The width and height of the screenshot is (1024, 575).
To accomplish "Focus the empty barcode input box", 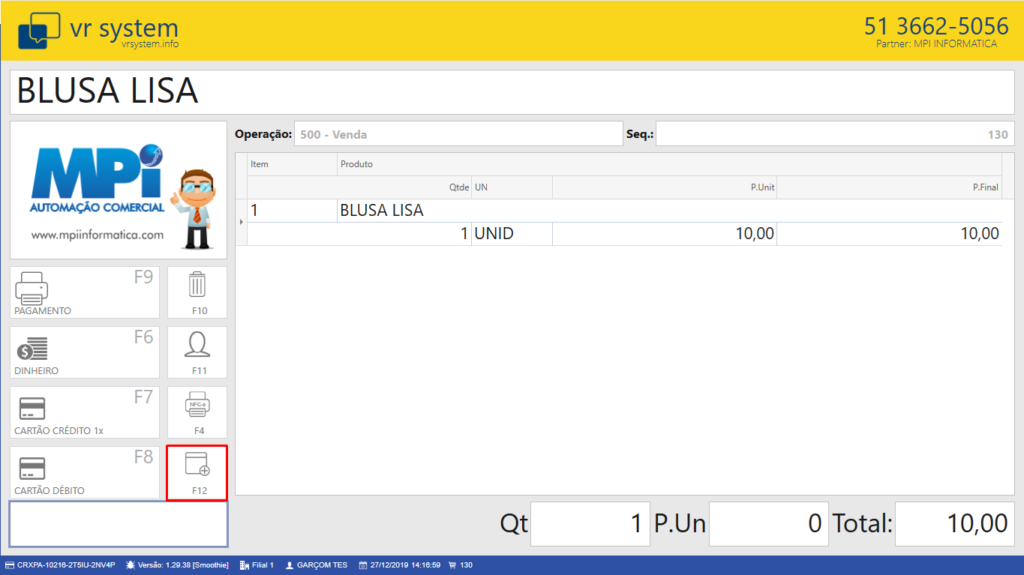I will (x=119, y=524).
